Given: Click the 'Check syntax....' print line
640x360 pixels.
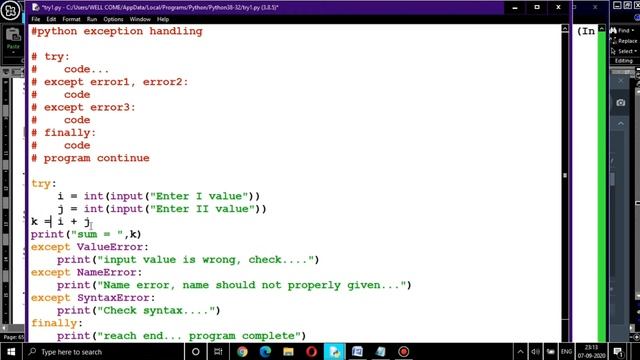Looking at the screenshot, I should tap(139, 310).
